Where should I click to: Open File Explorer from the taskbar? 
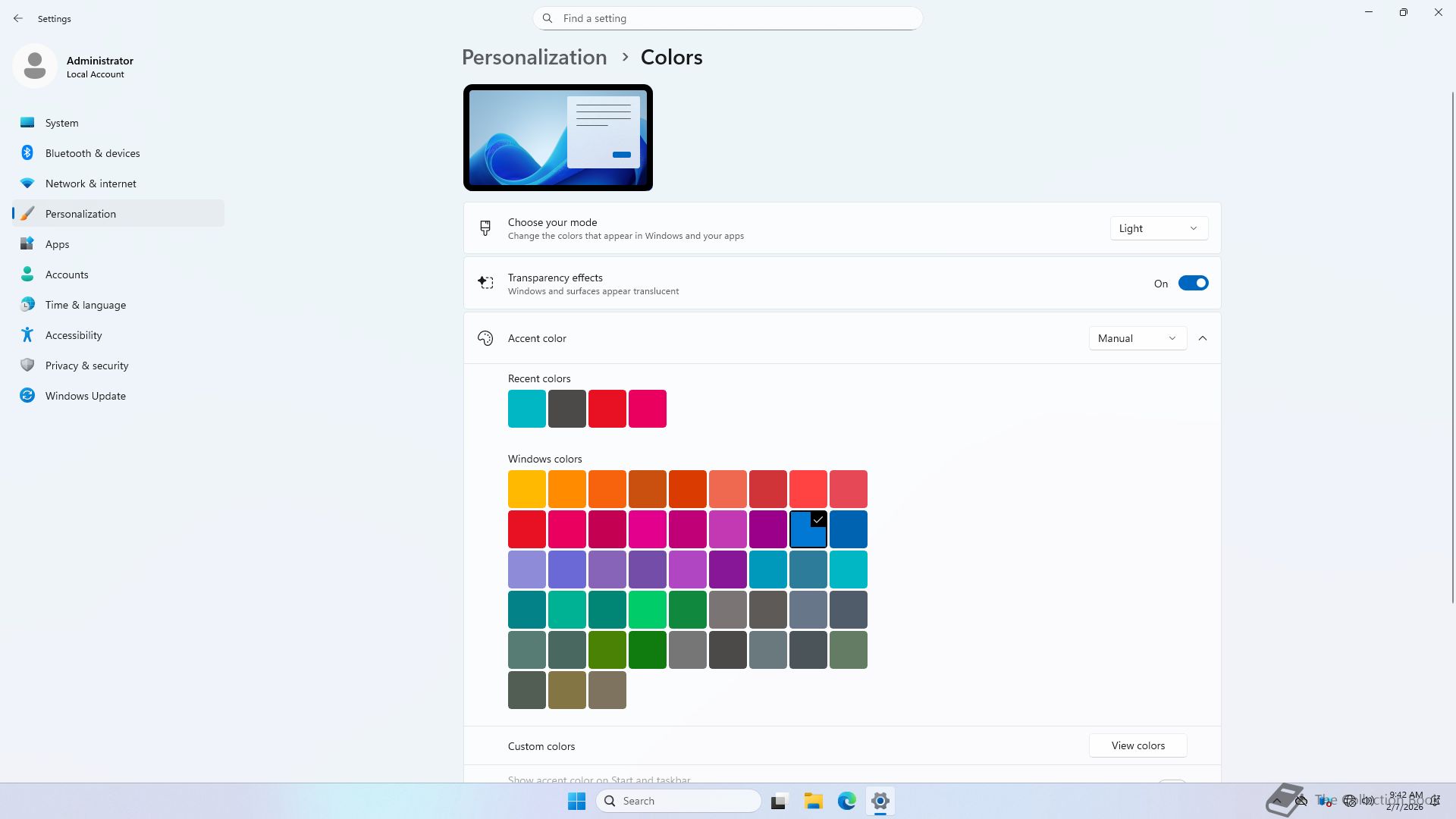coord(813,801)
